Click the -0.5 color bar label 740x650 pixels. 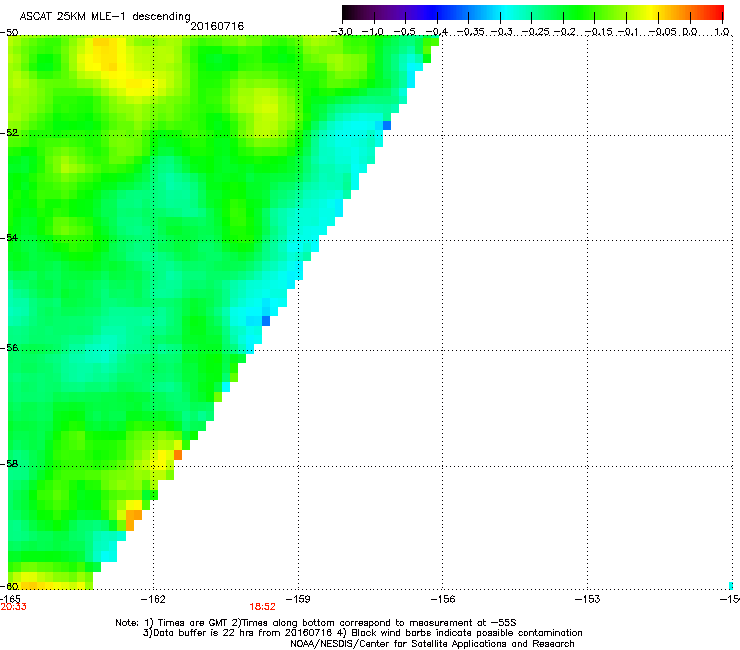click(x=404, y=32)
